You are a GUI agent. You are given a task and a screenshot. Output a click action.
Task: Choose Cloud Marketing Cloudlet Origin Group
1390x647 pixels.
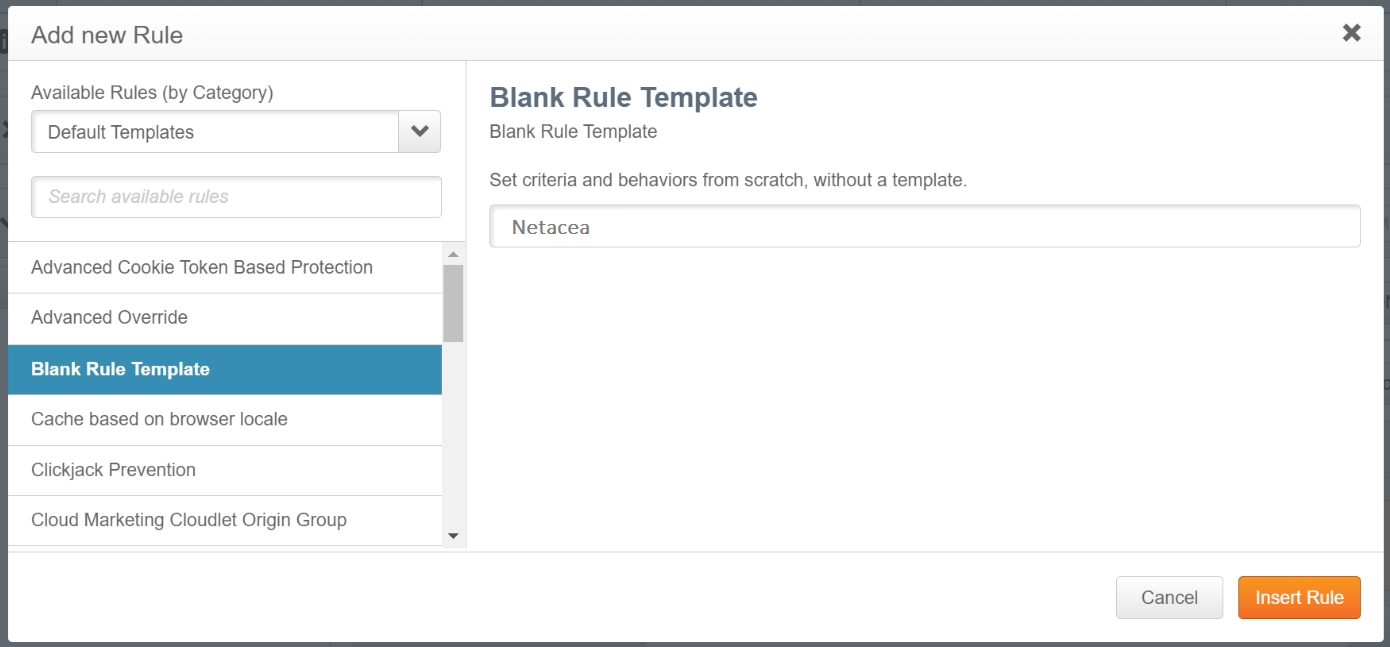click(x=189, y=520)
